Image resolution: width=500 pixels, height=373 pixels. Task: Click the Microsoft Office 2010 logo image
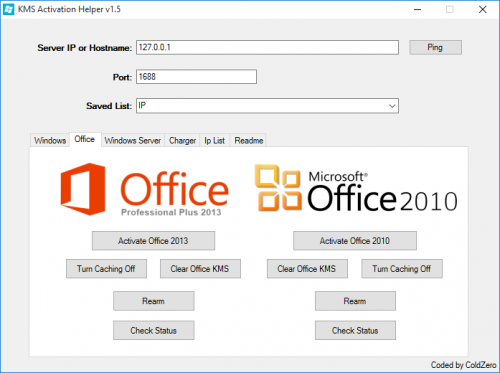(x=356, y=188)
